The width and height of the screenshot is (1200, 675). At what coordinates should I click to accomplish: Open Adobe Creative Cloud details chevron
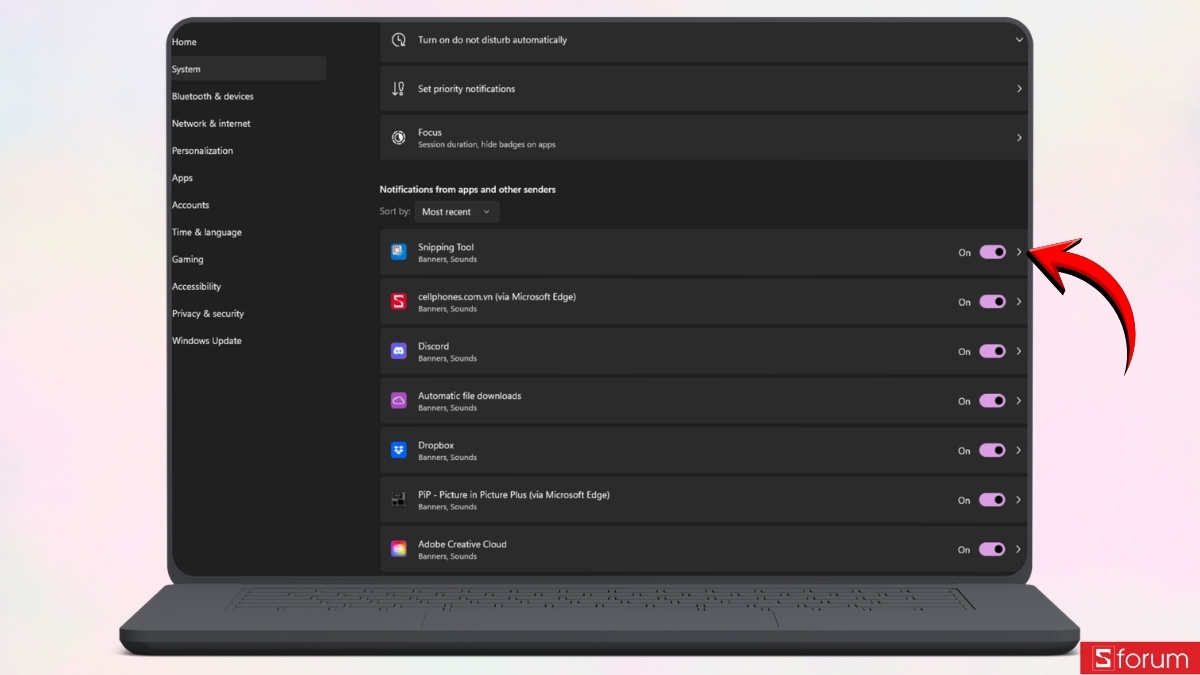point(1019,549)
